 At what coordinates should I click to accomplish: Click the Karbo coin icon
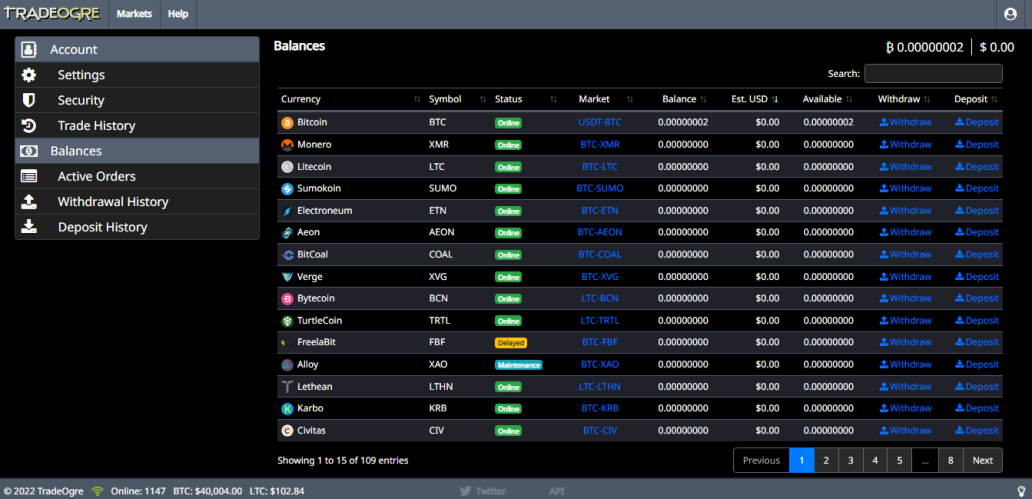[x=287, y=409]
